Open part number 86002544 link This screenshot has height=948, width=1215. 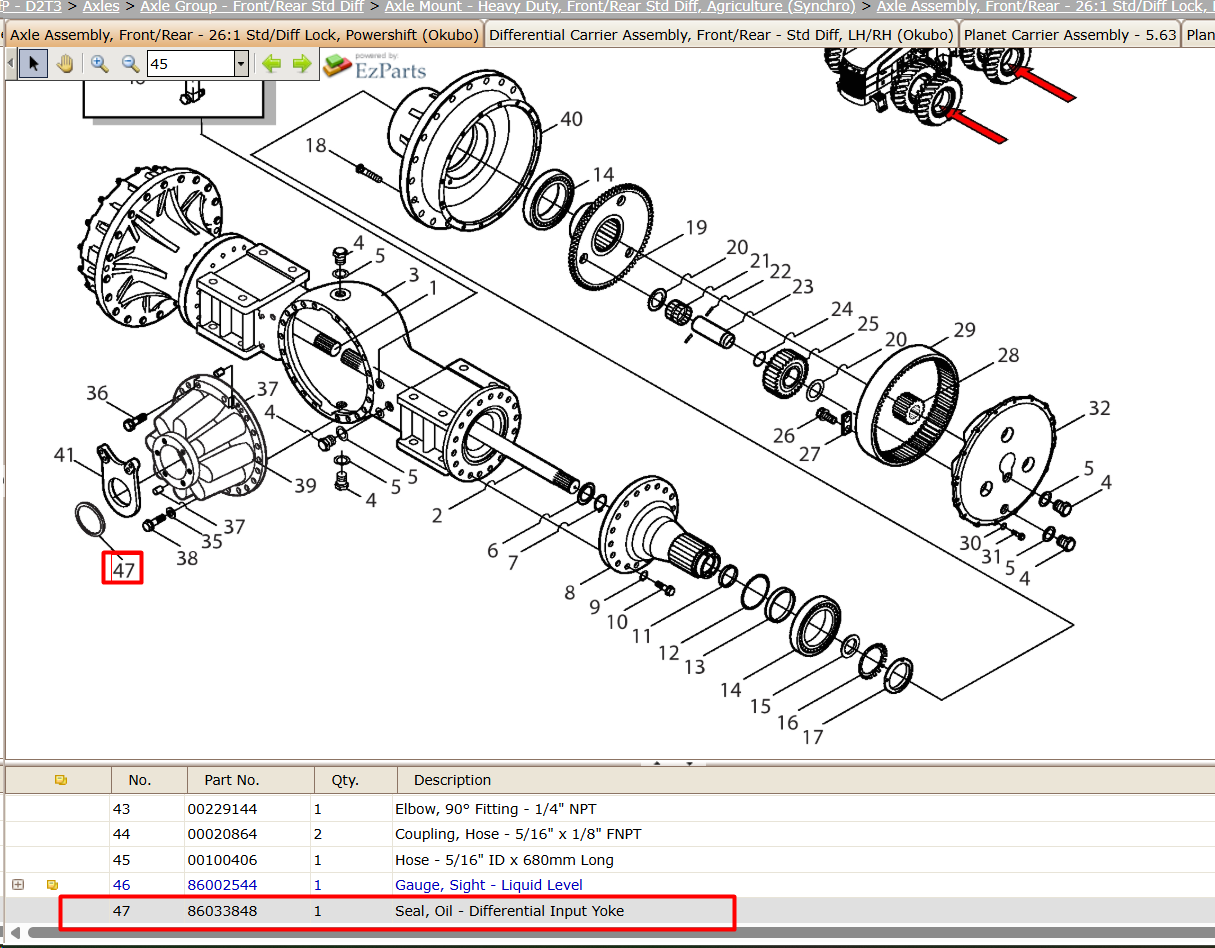point(223,885)
